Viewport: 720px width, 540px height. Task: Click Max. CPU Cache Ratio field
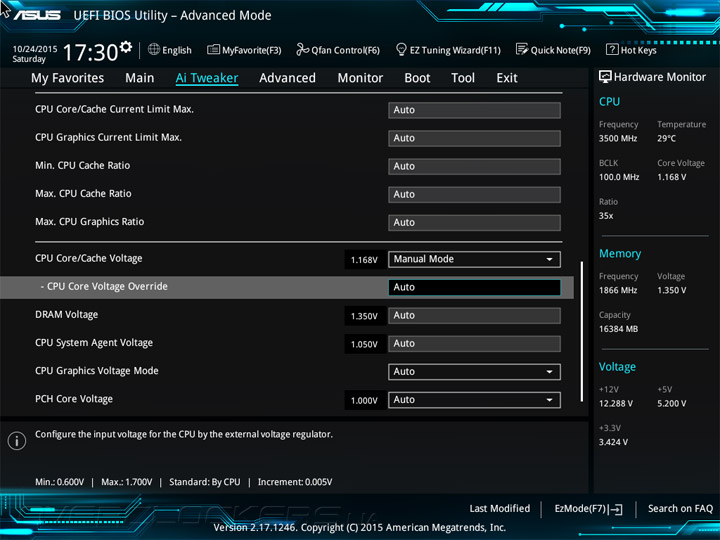click(x=474, y=194)
